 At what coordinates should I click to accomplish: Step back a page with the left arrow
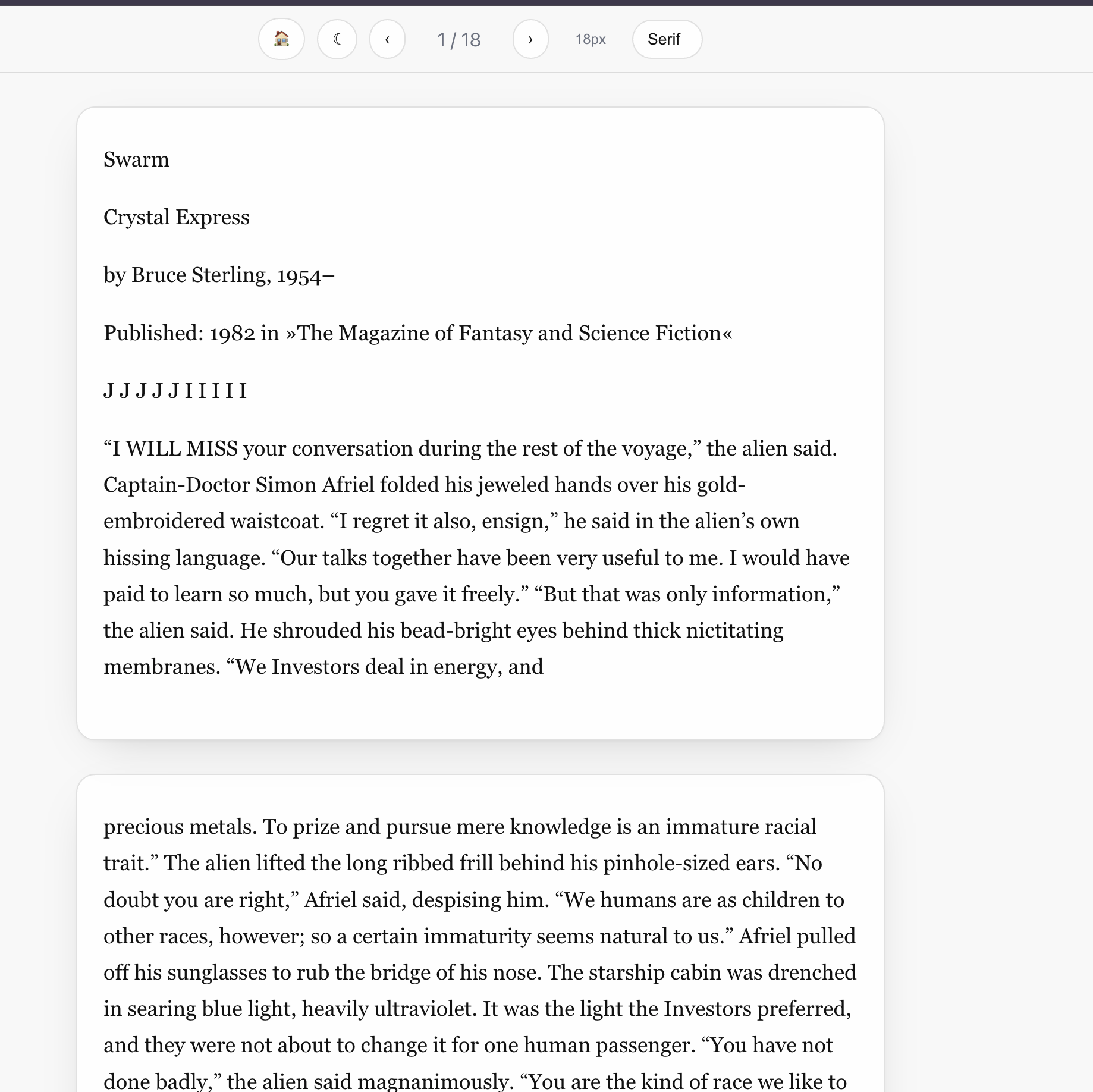(x=387, y=39)
